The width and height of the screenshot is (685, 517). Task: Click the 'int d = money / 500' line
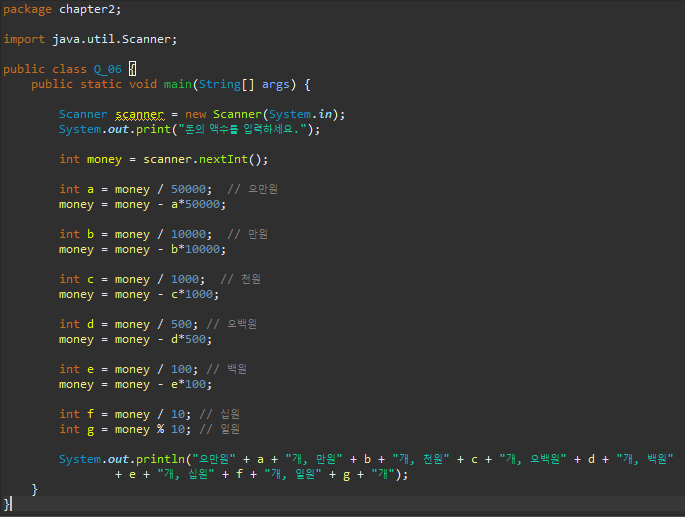click(128, 324)
